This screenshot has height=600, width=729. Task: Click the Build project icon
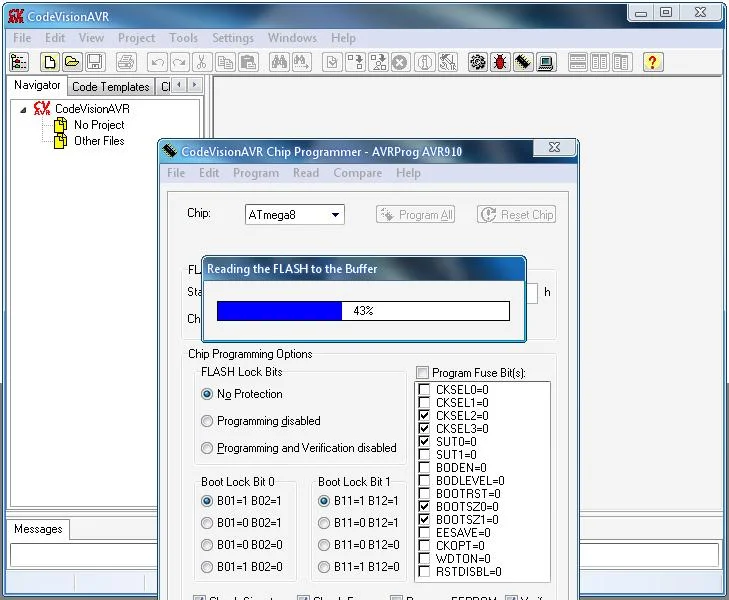tap(378, 62)
